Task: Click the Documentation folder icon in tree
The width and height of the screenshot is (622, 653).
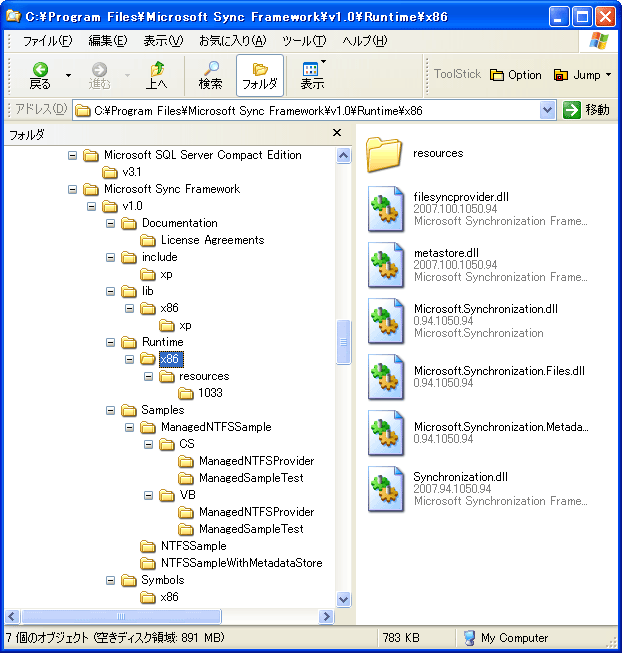Action: (x=129, y=224)
